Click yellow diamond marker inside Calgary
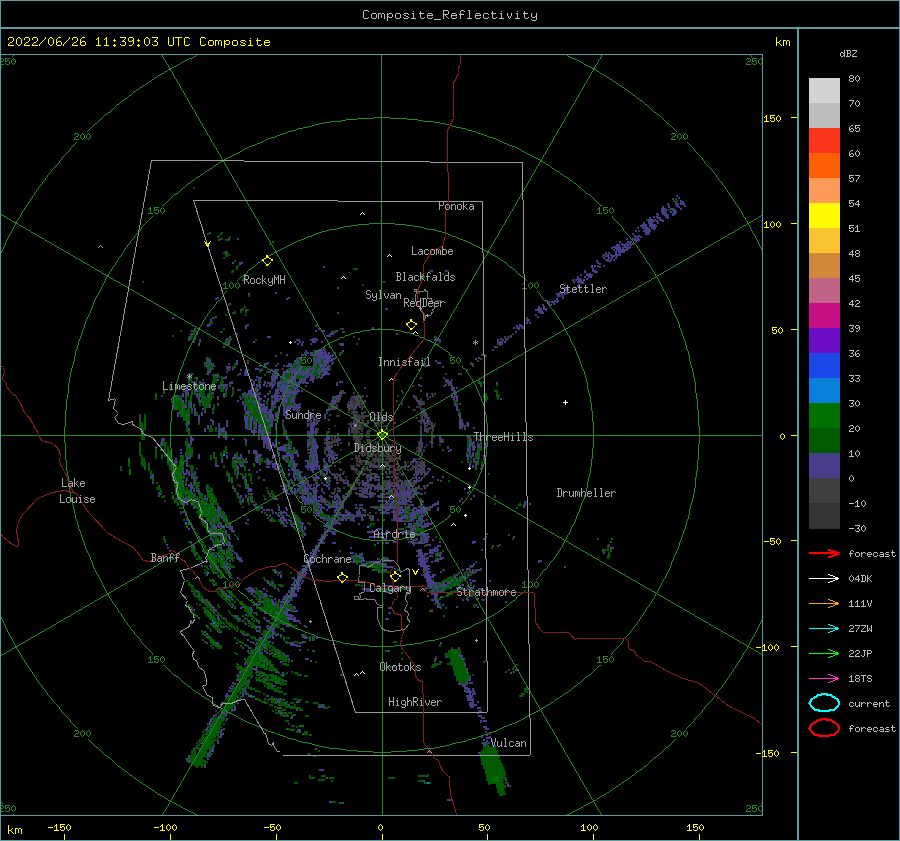Screen dimensions: 900x841 click(x=395, y=576)
